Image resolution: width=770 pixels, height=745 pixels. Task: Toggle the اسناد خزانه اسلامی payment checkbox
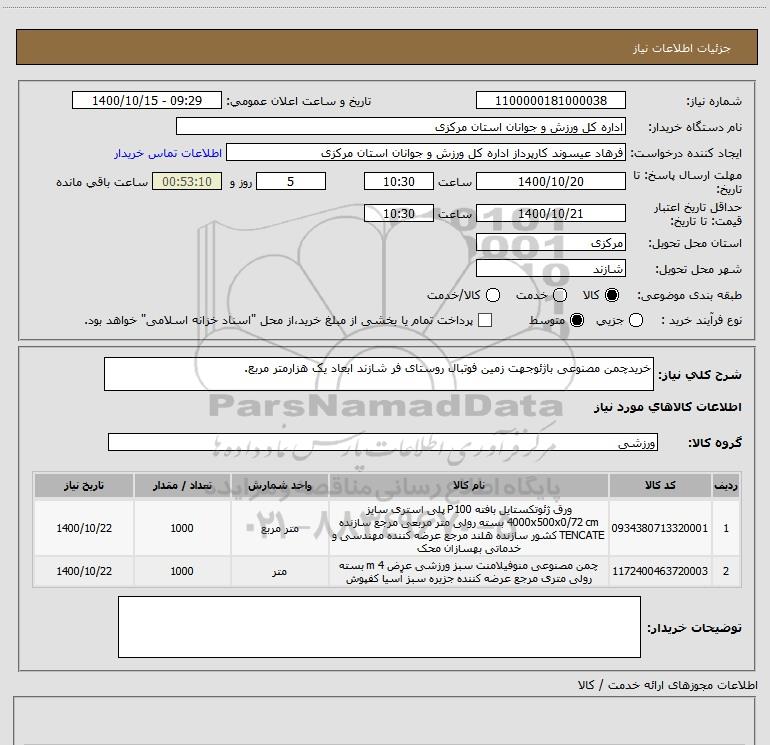pos(485,320)
